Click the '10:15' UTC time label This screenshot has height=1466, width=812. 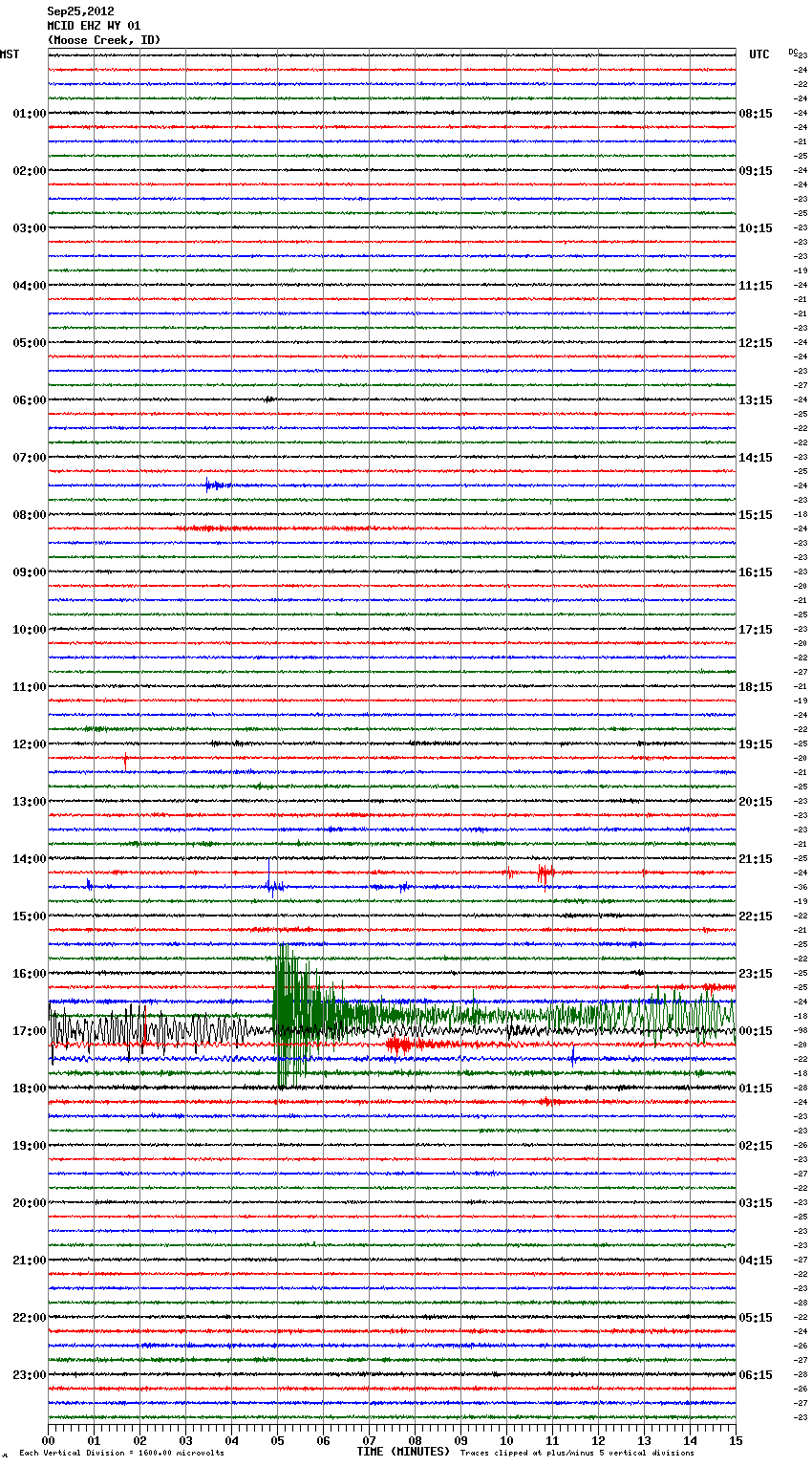(x=756, y=228)
